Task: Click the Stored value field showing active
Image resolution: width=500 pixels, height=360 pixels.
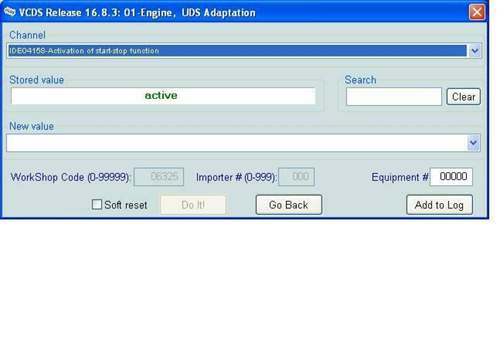Action: [x=163, y=96]
